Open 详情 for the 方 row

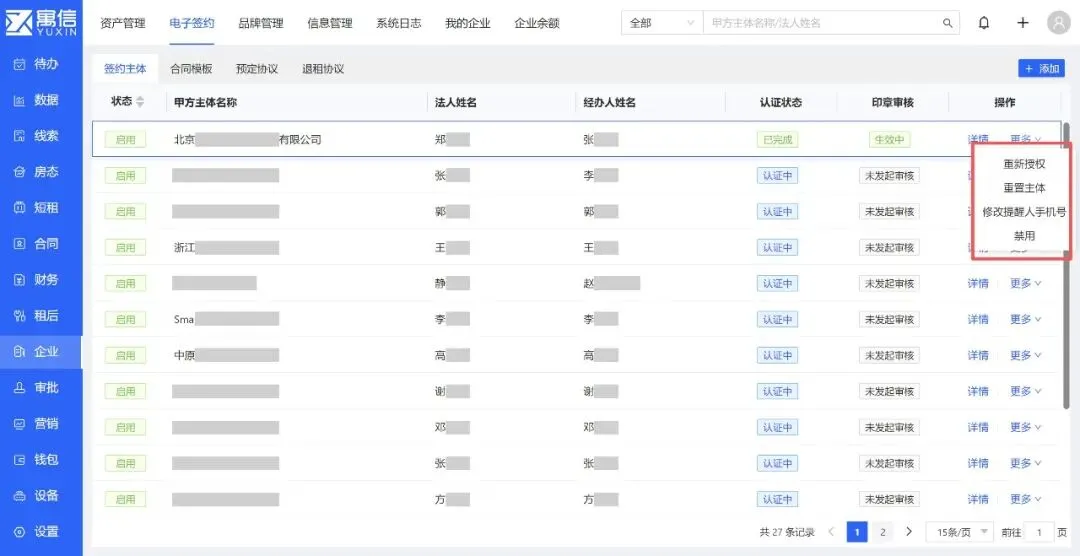tap(978, 499)
